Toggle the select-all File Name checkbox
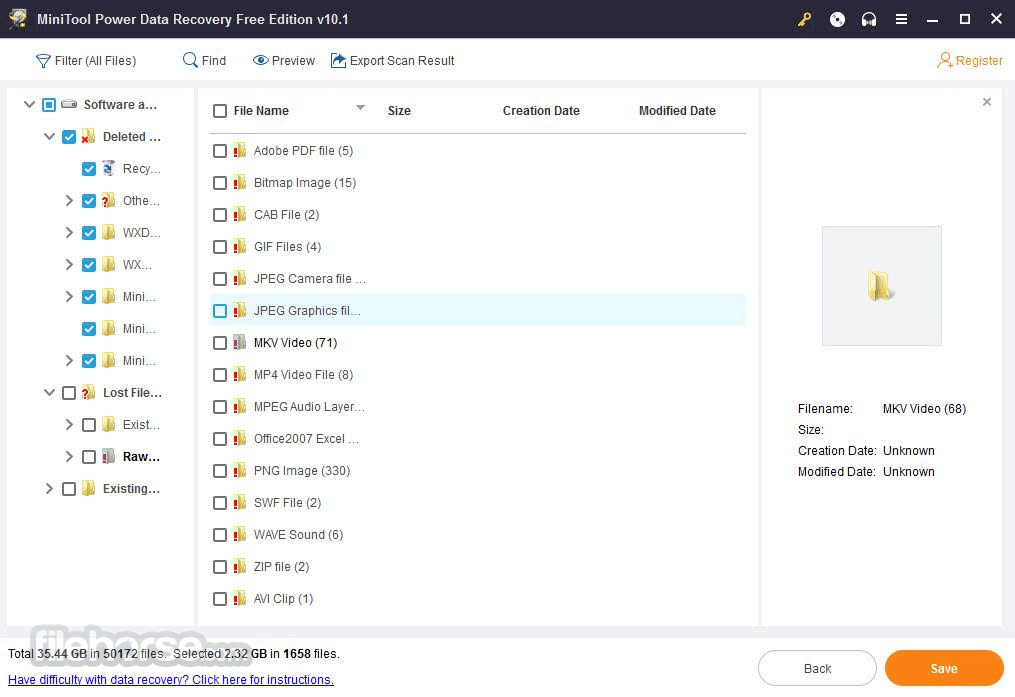 pos(220,111)
